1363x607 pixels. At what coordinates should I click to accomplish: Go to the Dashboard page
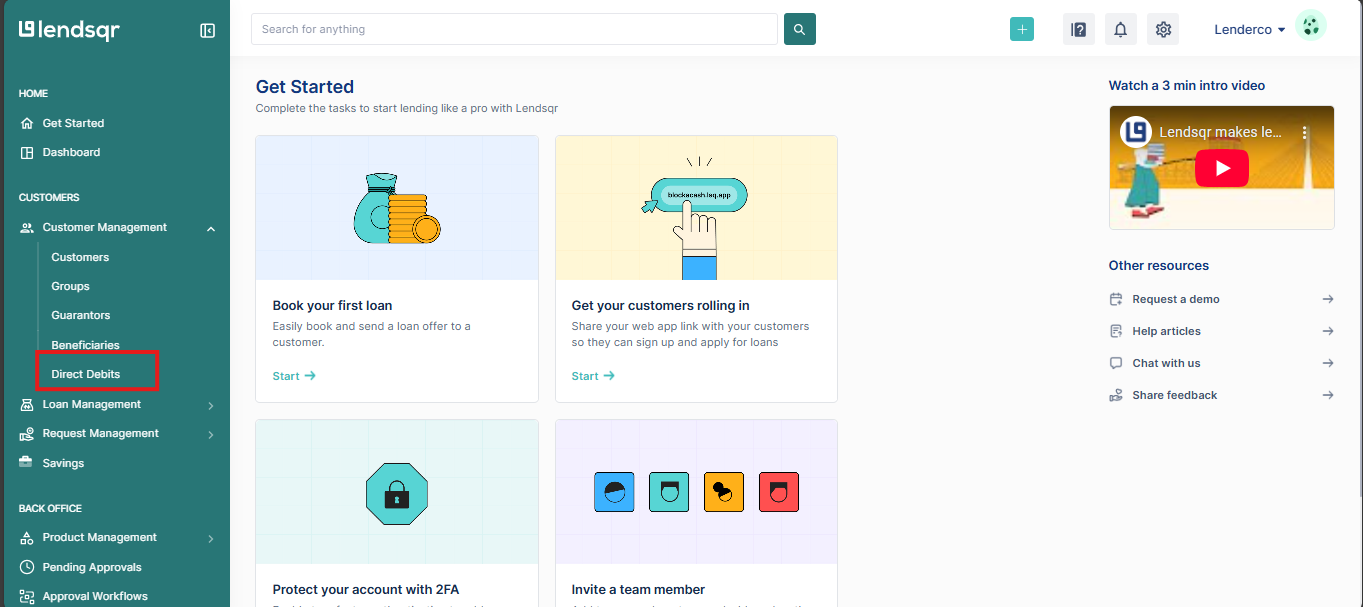[x=71, y=152]
